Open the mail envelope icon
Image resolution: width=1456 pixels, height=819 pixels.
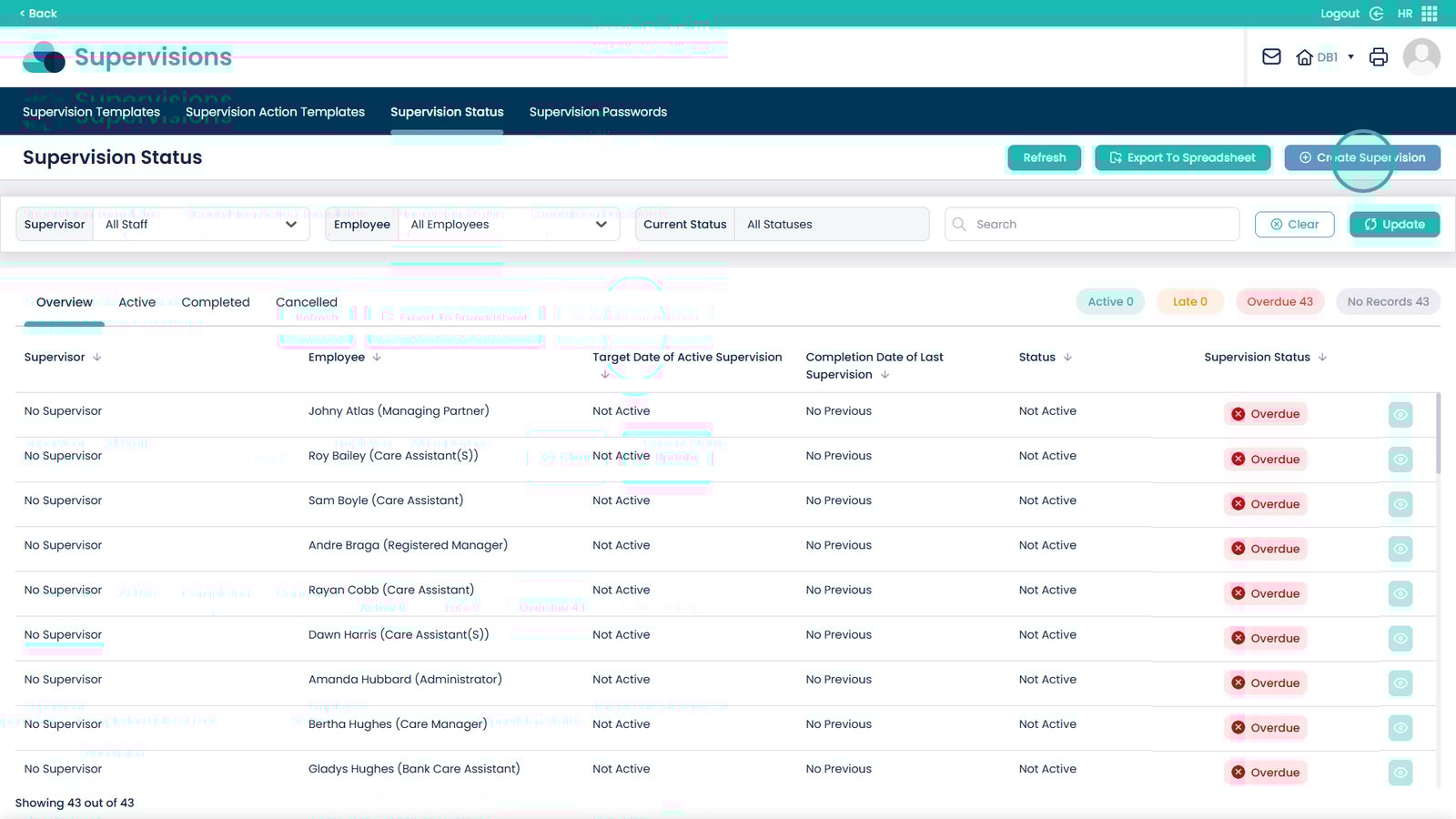point(1271,57)
